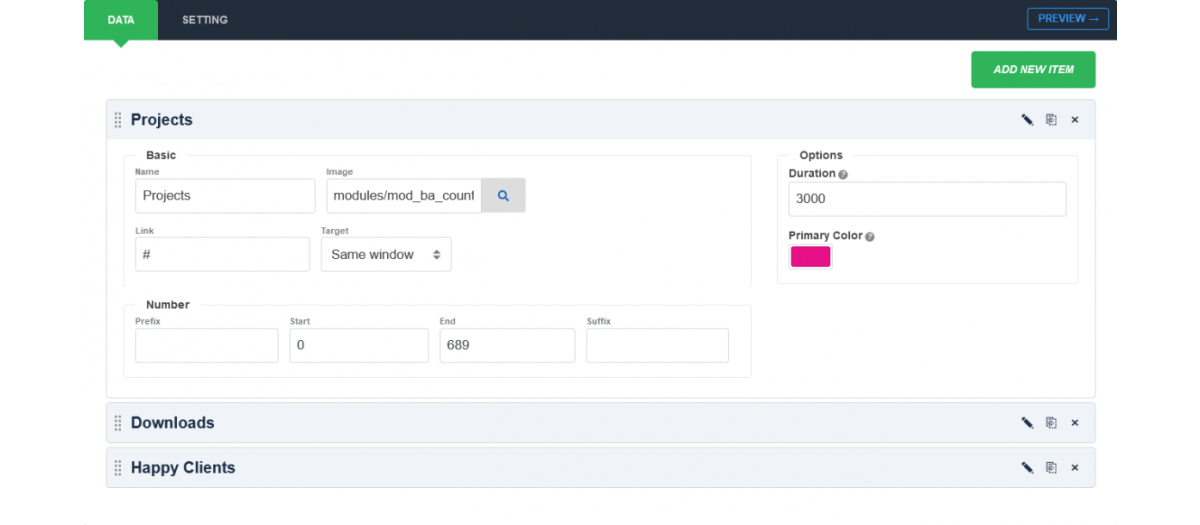This screenshot has height=525, width=1200.
Task: Focus the Start number field
Action: 359,345
